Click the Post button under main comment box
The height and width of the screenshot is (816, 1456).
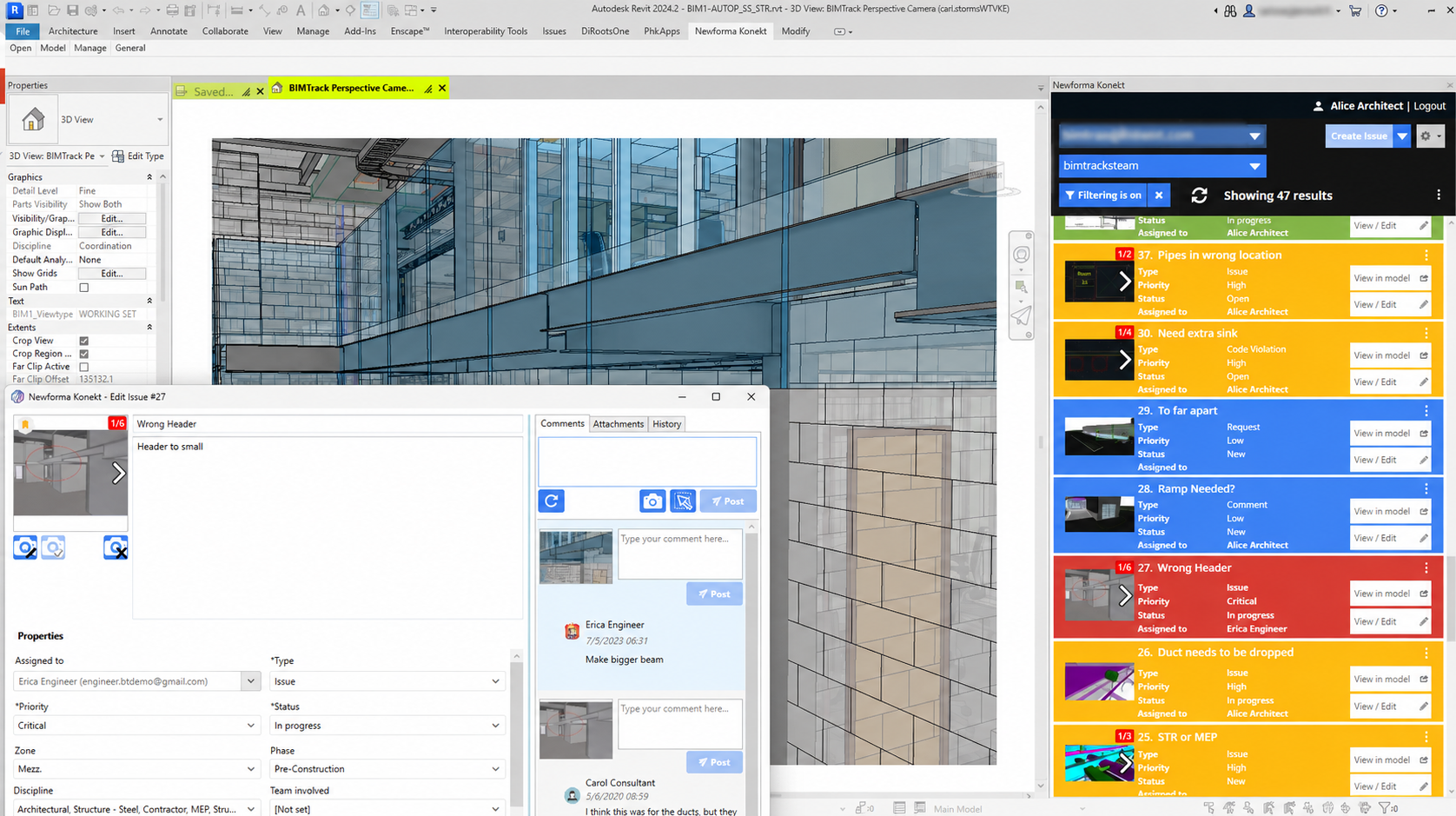point(728,501)
